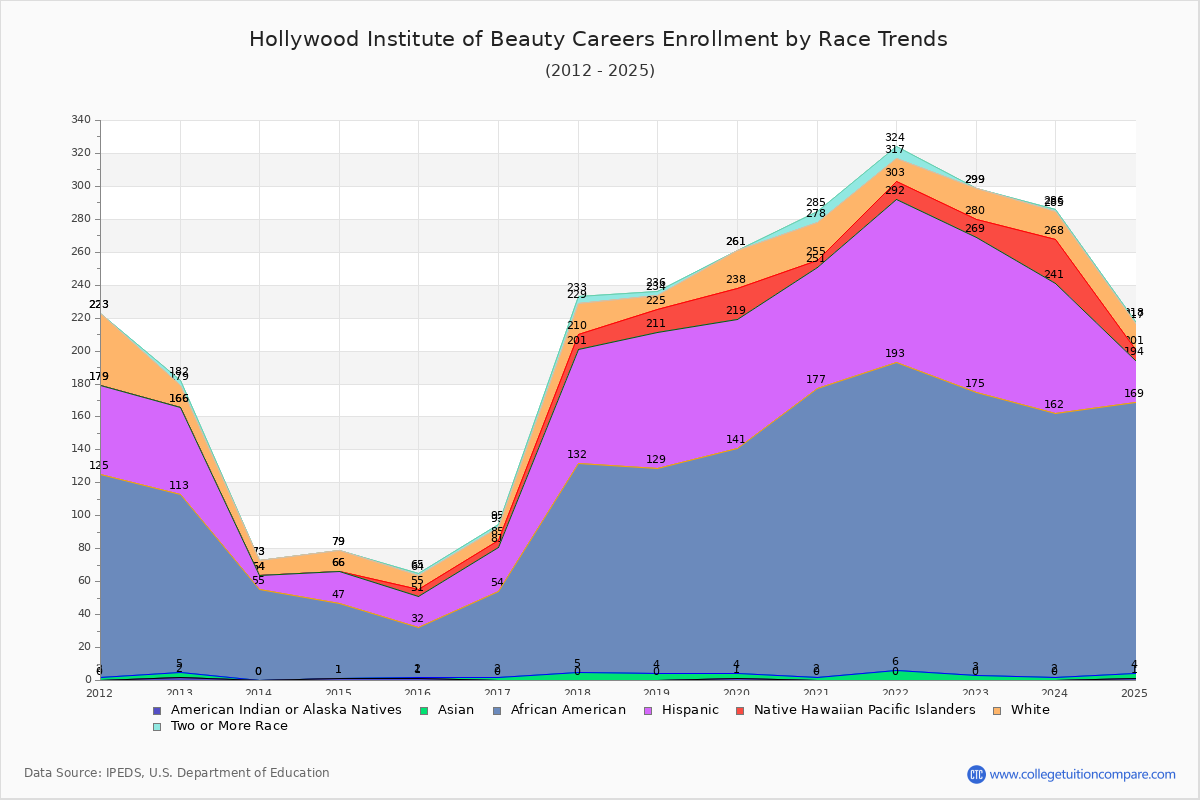Click the orange White legend marker

(996, 710)
